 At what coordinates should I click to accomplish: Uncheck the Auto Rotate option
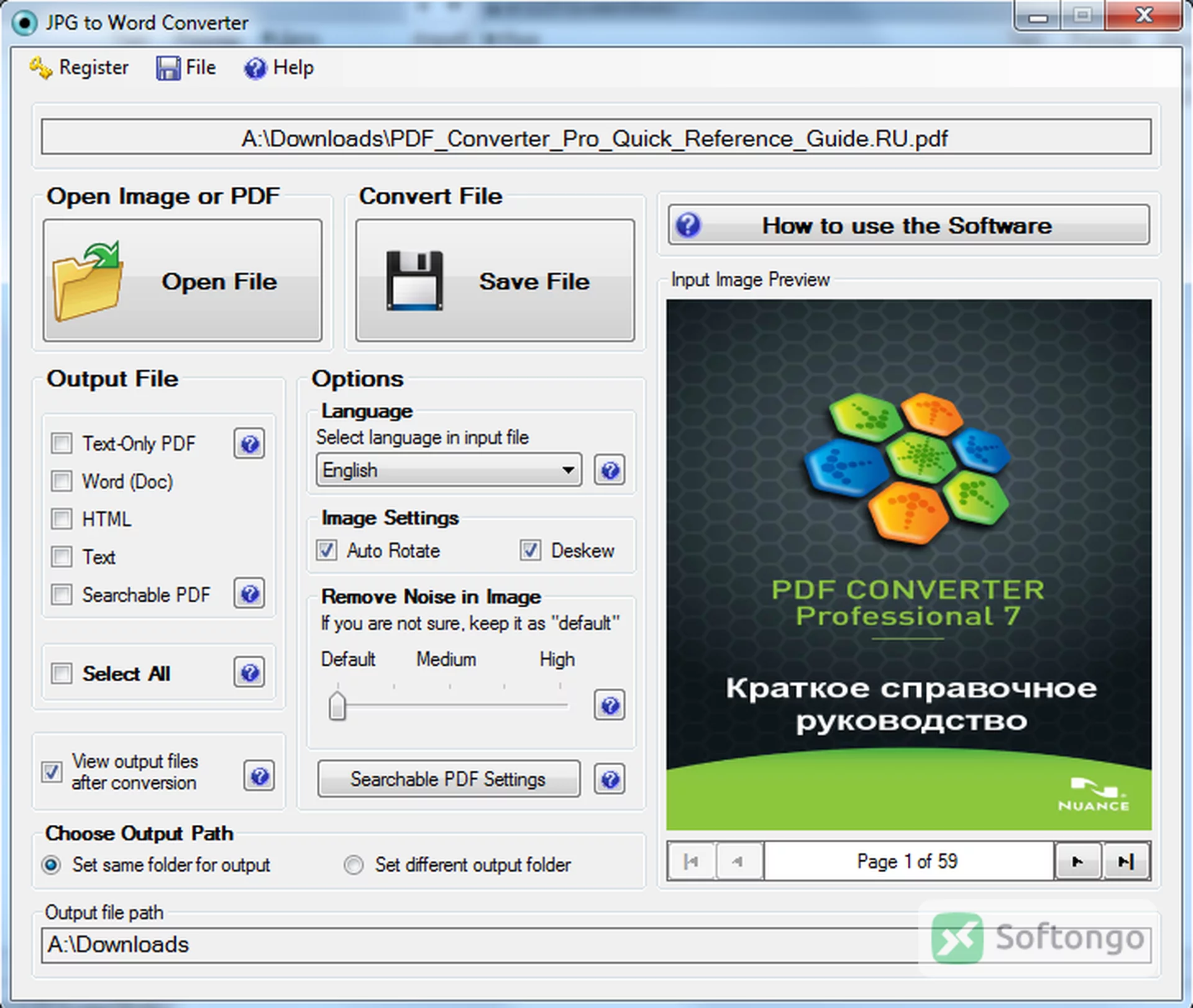[x=327, y=550]
